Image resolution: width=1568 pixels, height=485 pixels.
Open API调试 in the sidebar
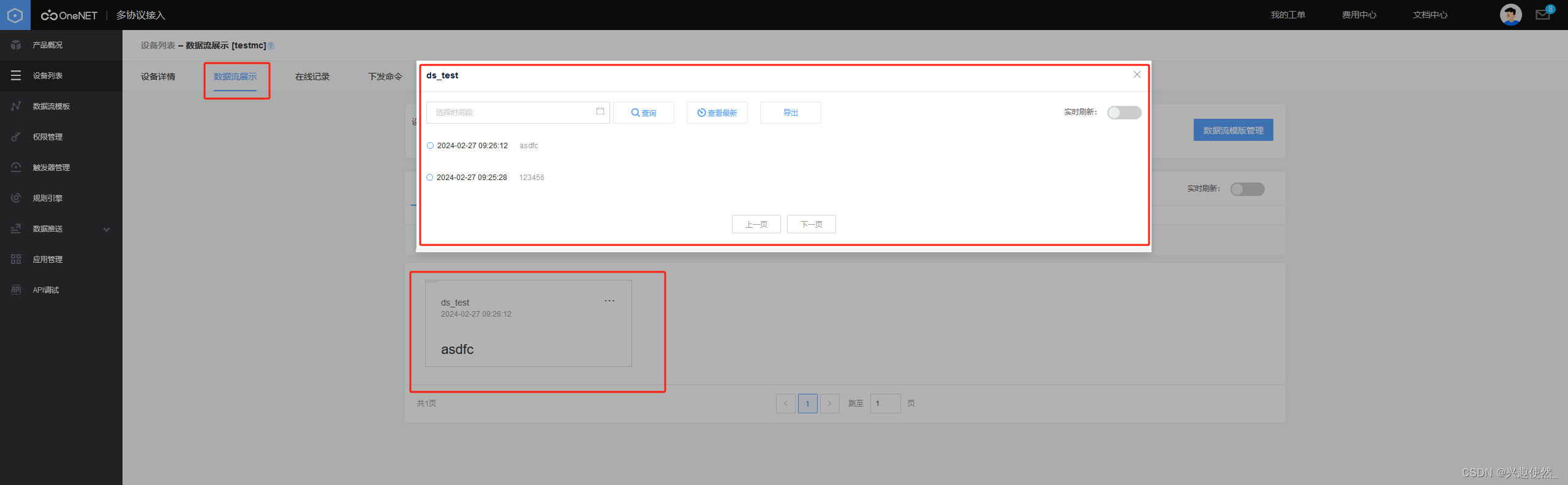point(45,290)
